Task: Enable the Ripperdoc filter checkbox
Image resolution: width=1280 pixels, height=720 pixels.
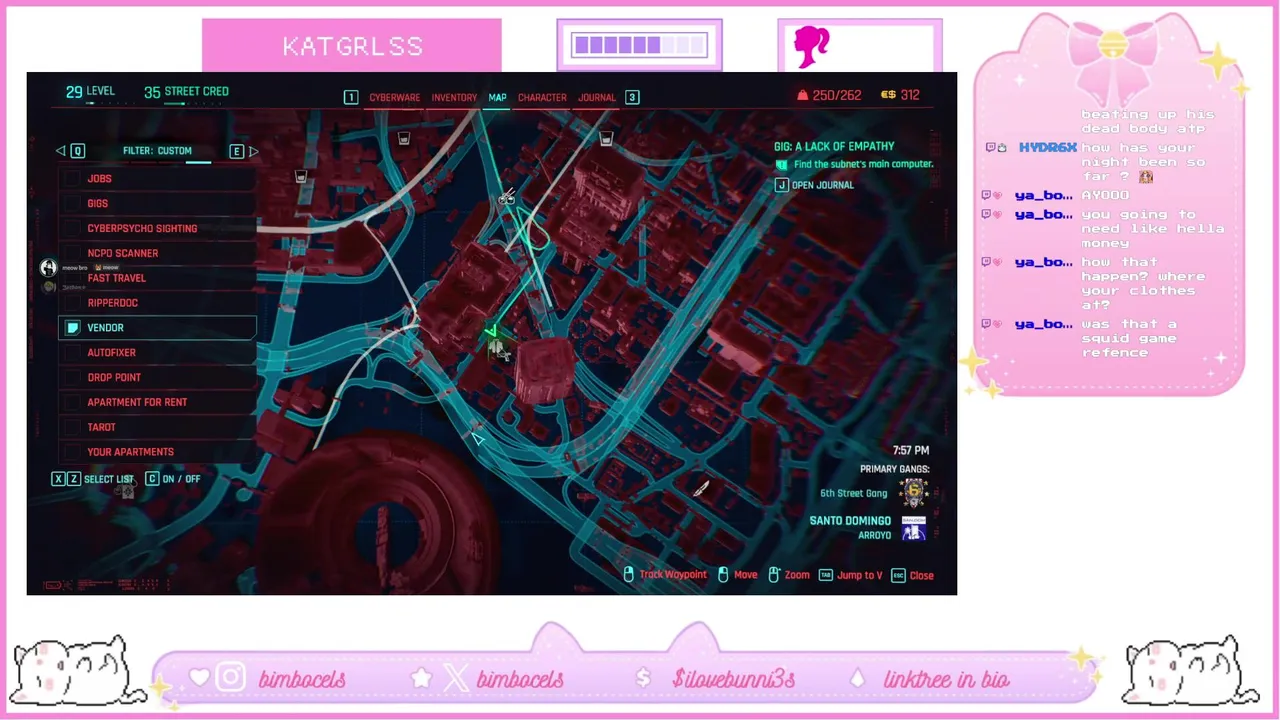Action: click(72, 303)
